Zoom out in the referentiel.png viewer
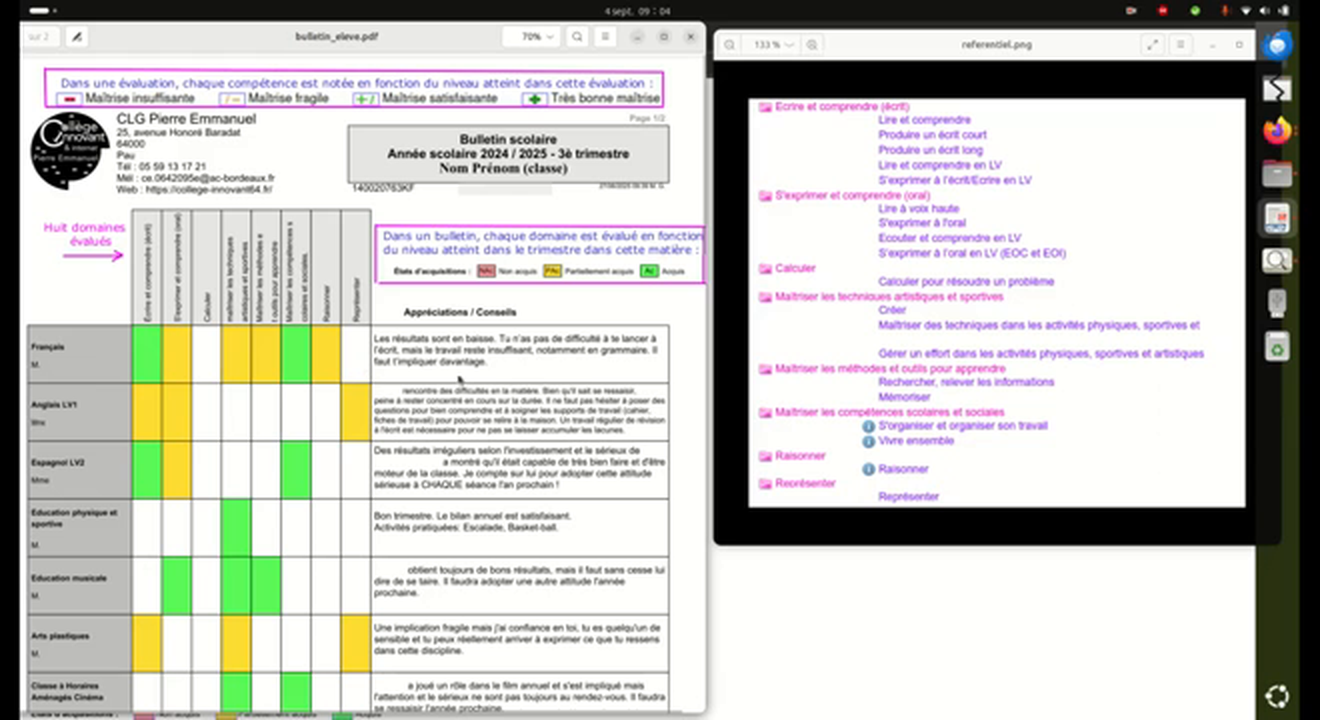 tap(730, 45)
